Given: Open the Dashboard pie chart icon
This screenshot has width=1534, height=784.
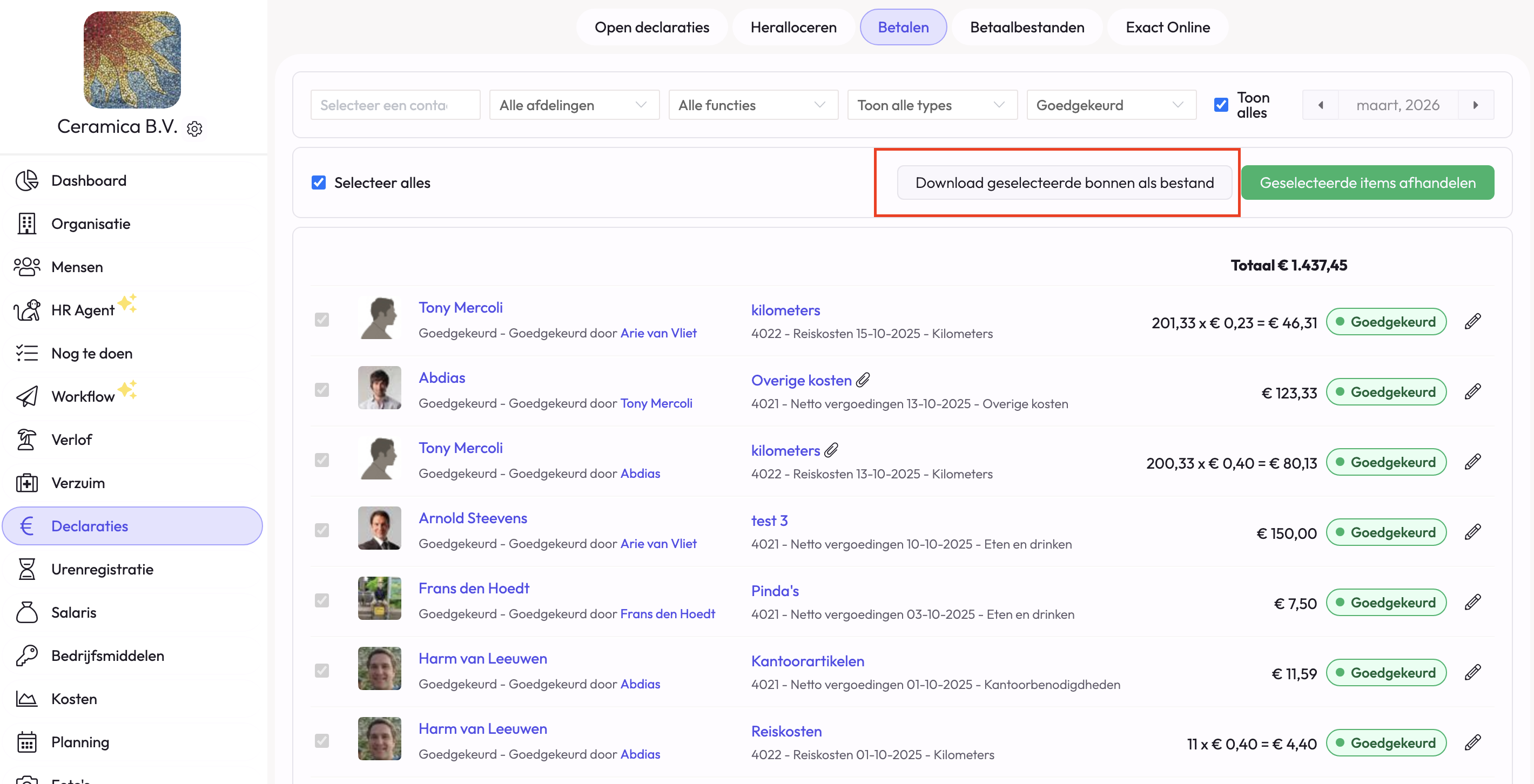Looking at the screenshot, I should [x=26, y=180].
